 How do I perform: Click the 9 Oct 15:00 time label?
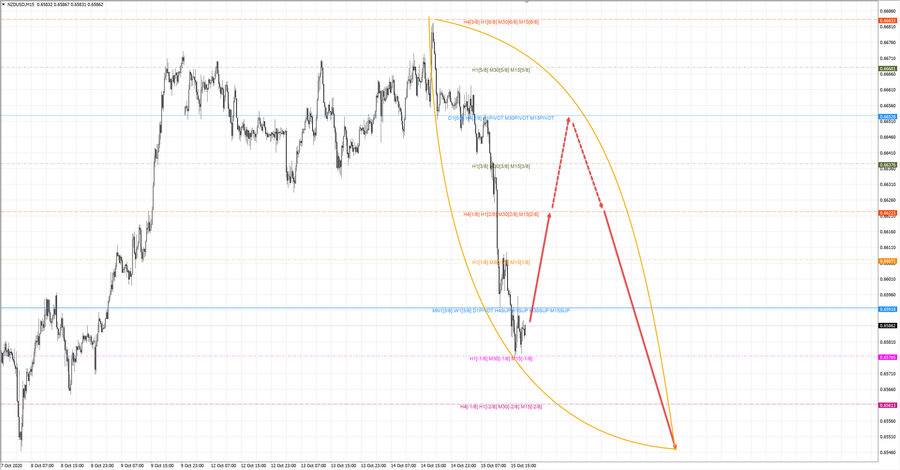click(x=163, y=465)
